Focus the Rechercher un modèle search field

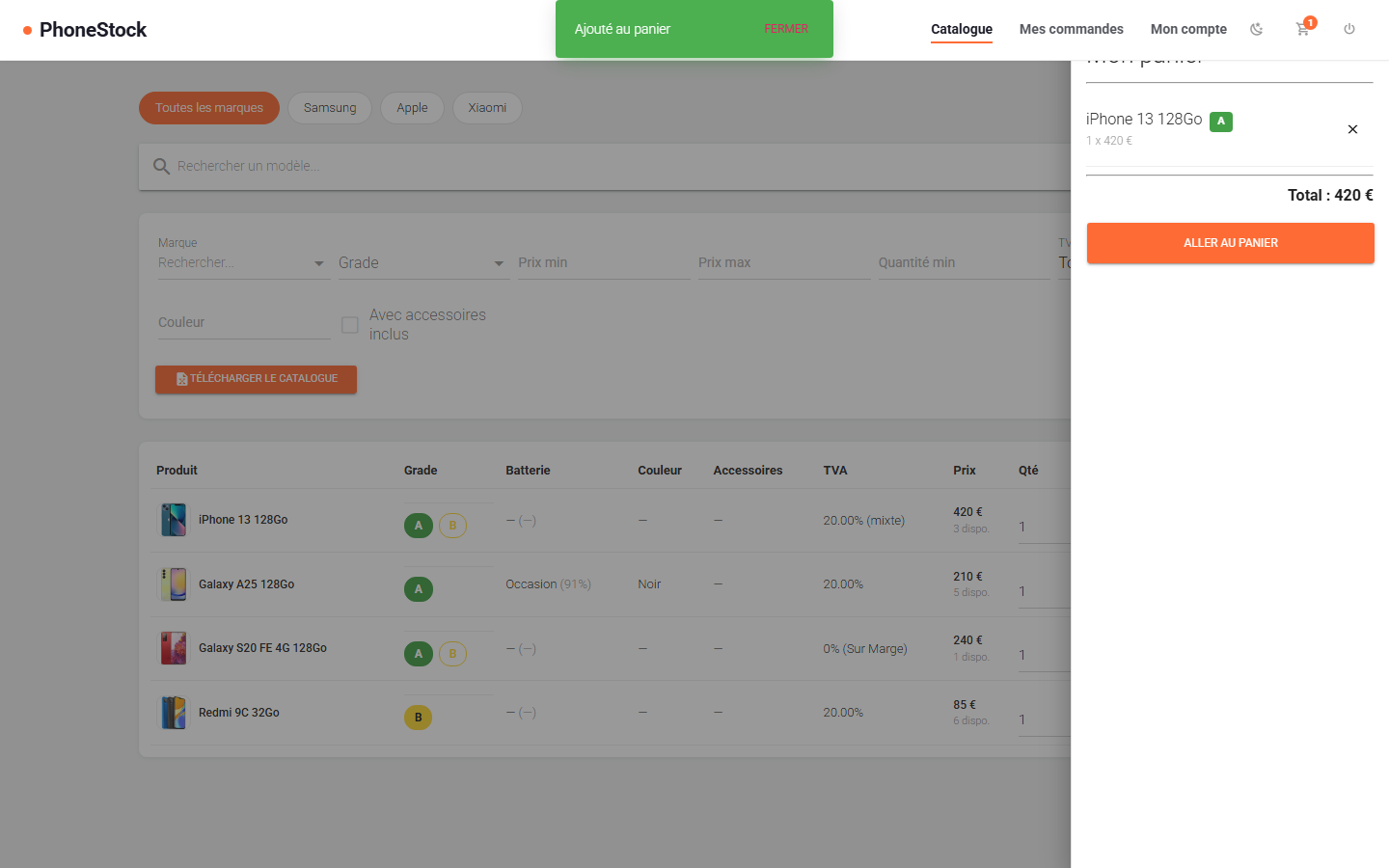pos(617,167)
